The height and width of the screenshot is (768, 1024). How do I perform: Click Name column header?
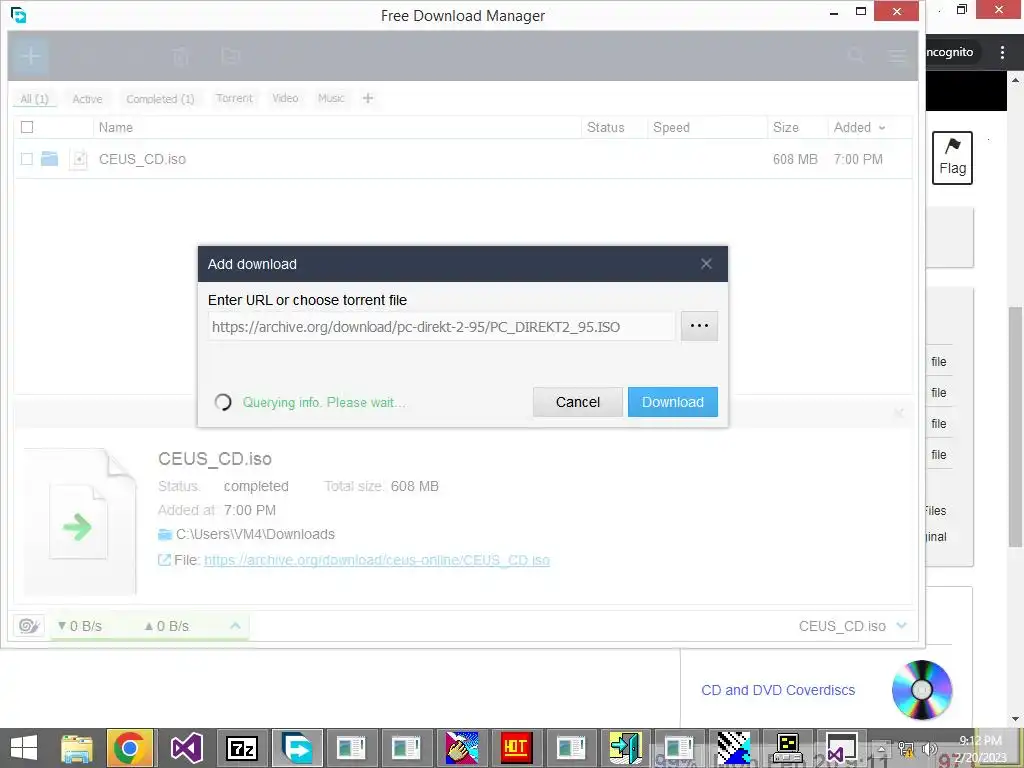click(x=116, y=127)
